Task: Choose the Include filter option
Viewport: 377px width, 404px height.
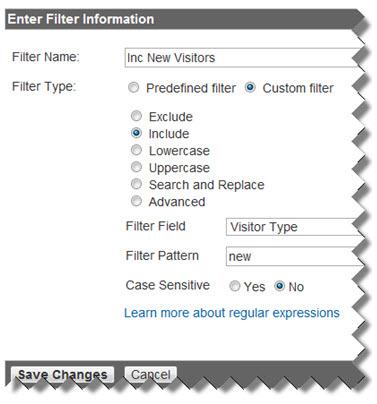Action: [136, 133]
